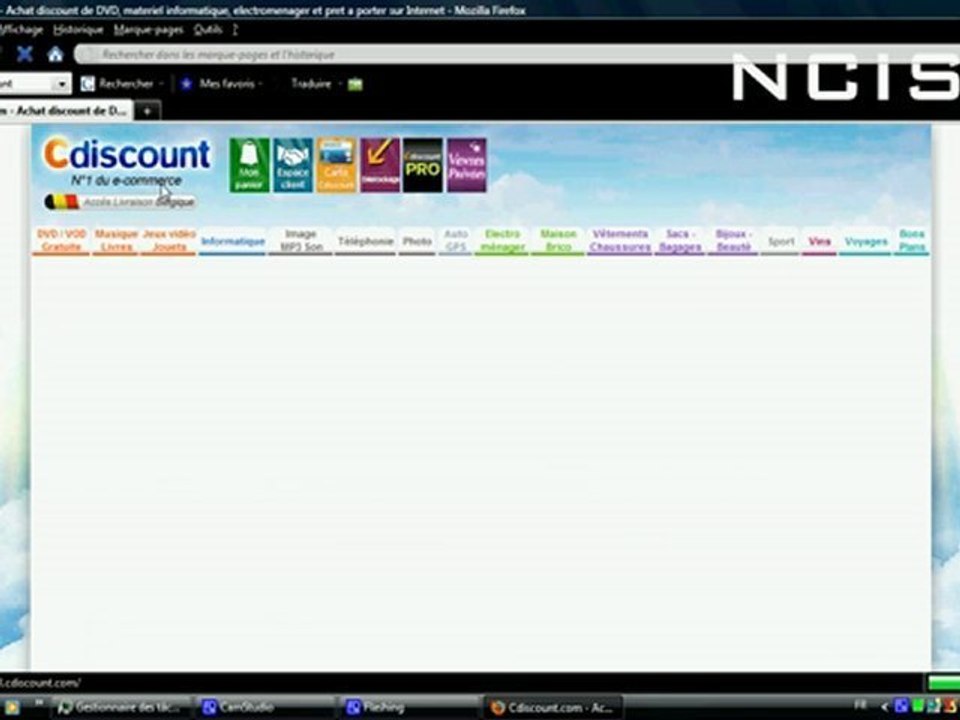960x720 pixels.
Task: Expand the toolbar search box dropdown arrow
Action: [x=62, y=84]
